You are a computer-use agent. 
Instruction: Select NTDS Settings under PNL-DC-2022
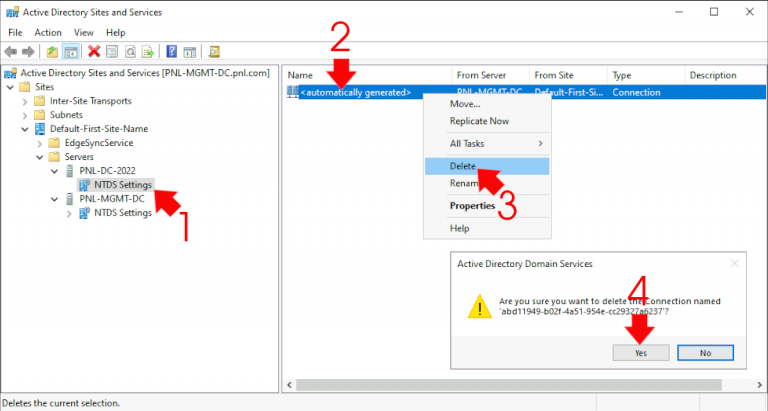122,185
